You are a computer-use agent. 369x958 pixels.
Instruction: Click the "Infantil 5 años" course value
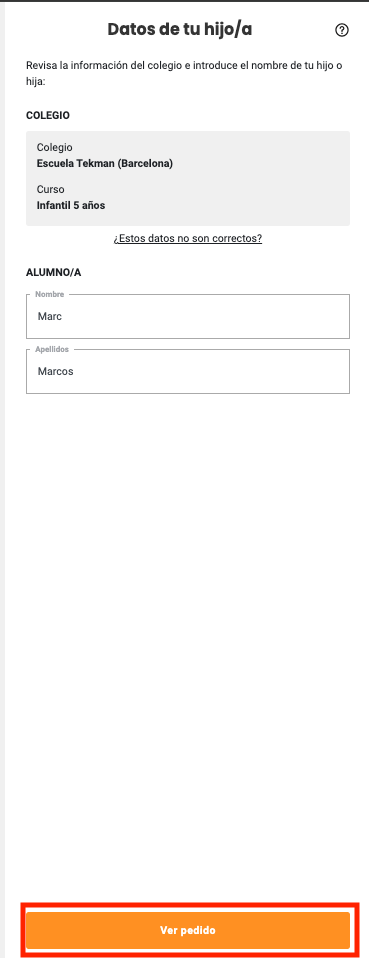click(71, 205)
